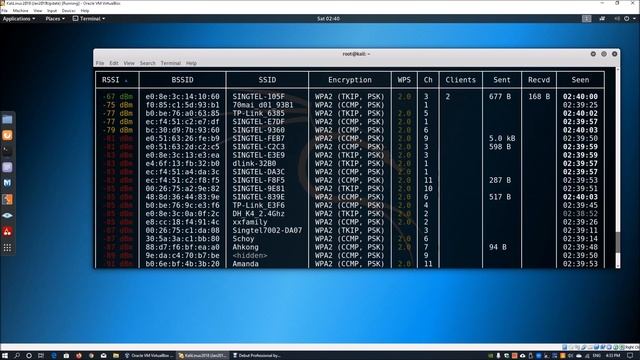Select the <hidden> SSID entry
640x360 pixels.
pos(250,256)
